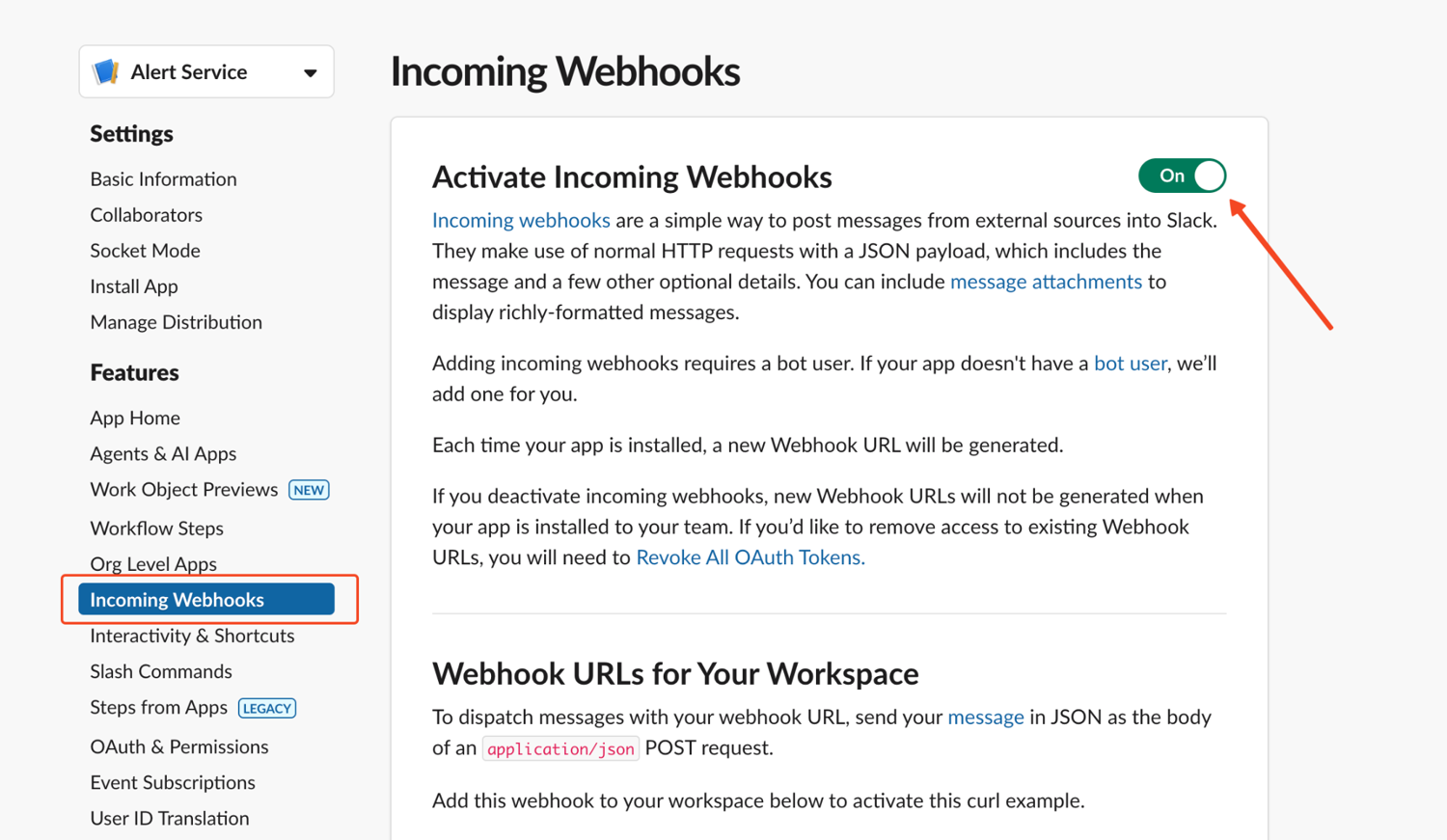Open Basic Information settings
Viewport: 1447px width, 840px height.
pyautogui.click(x=163, y=179)
